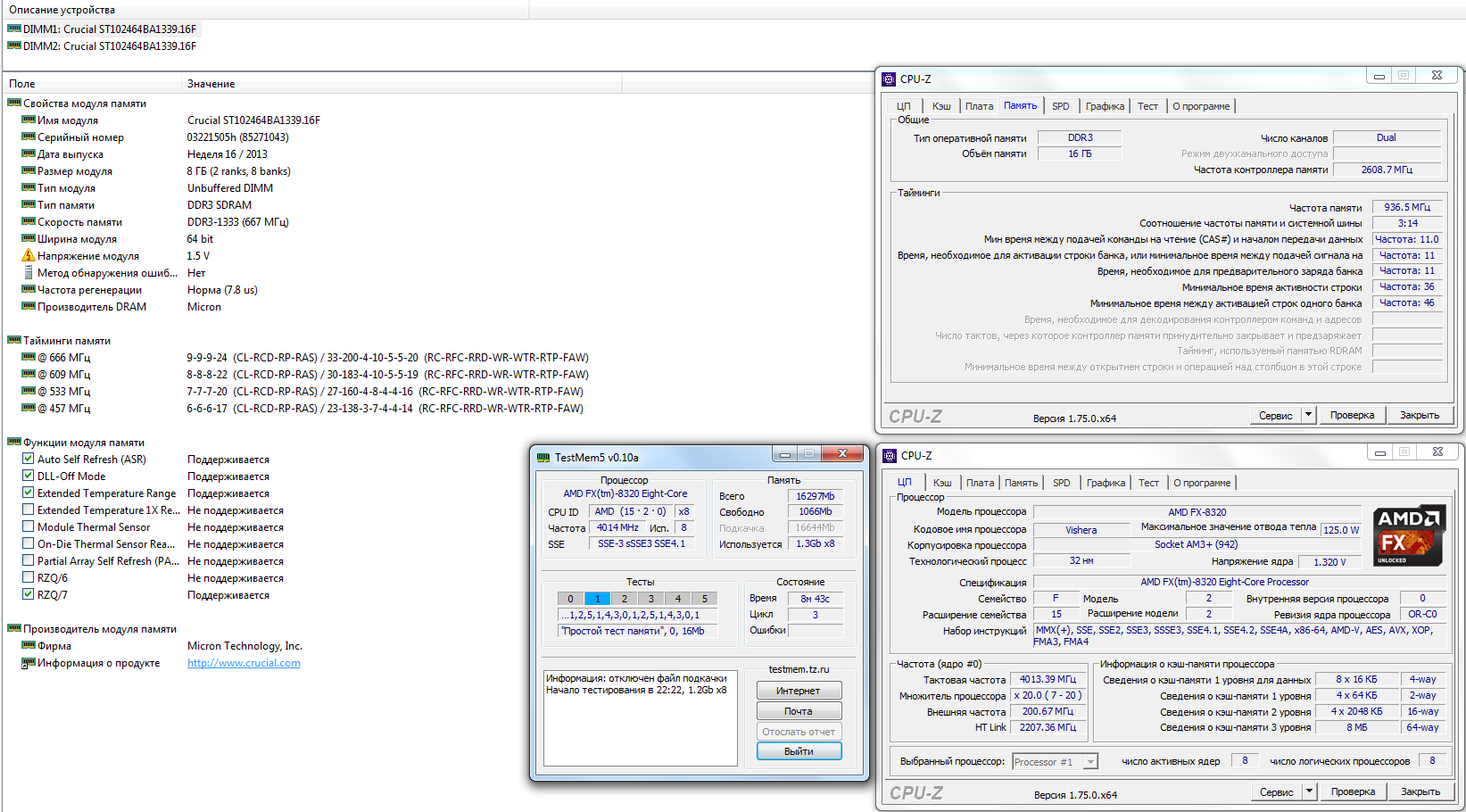1466x812 pixels.
Task: Select Память tab in CPU-Z processor window
Action: tap(1021, 483)
